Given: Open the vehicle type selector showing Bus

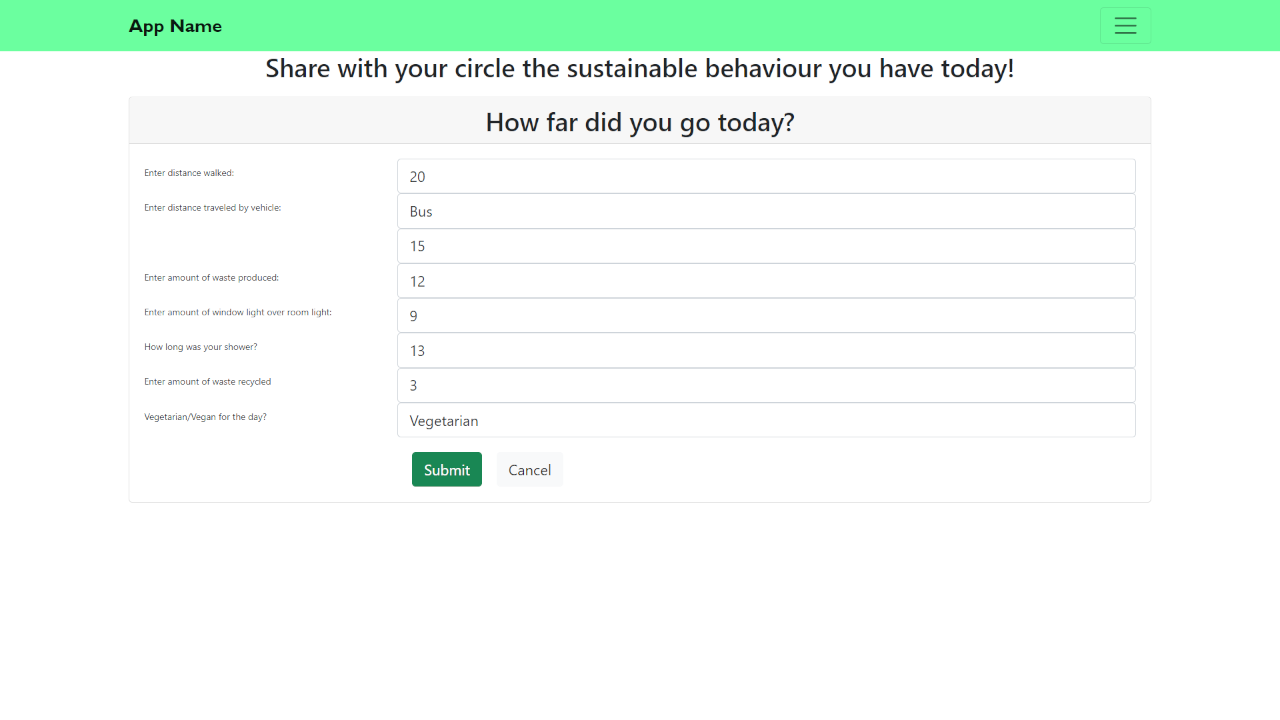Looking at the screenshot, I should pyautogui.click(x=766, y=211).
